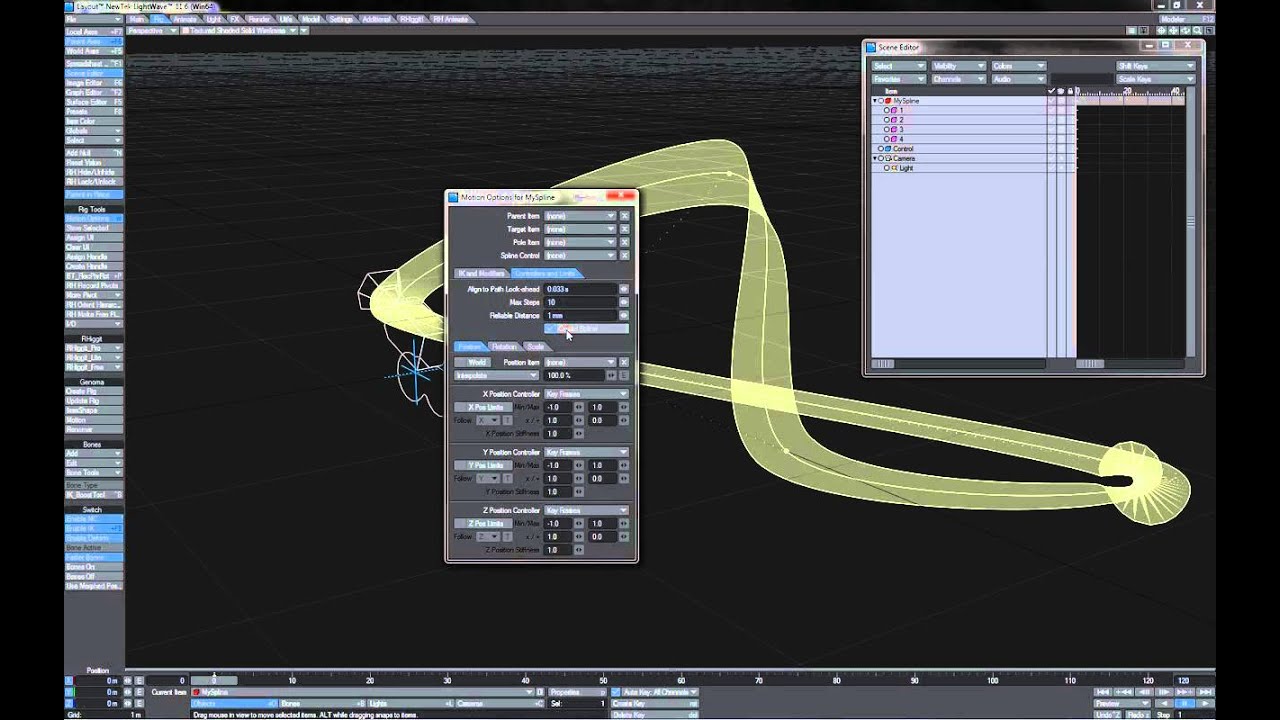Screen dimensions: 1280x720
Task: Click the Motion Options button in sidebar
Action: coord(94,218)
